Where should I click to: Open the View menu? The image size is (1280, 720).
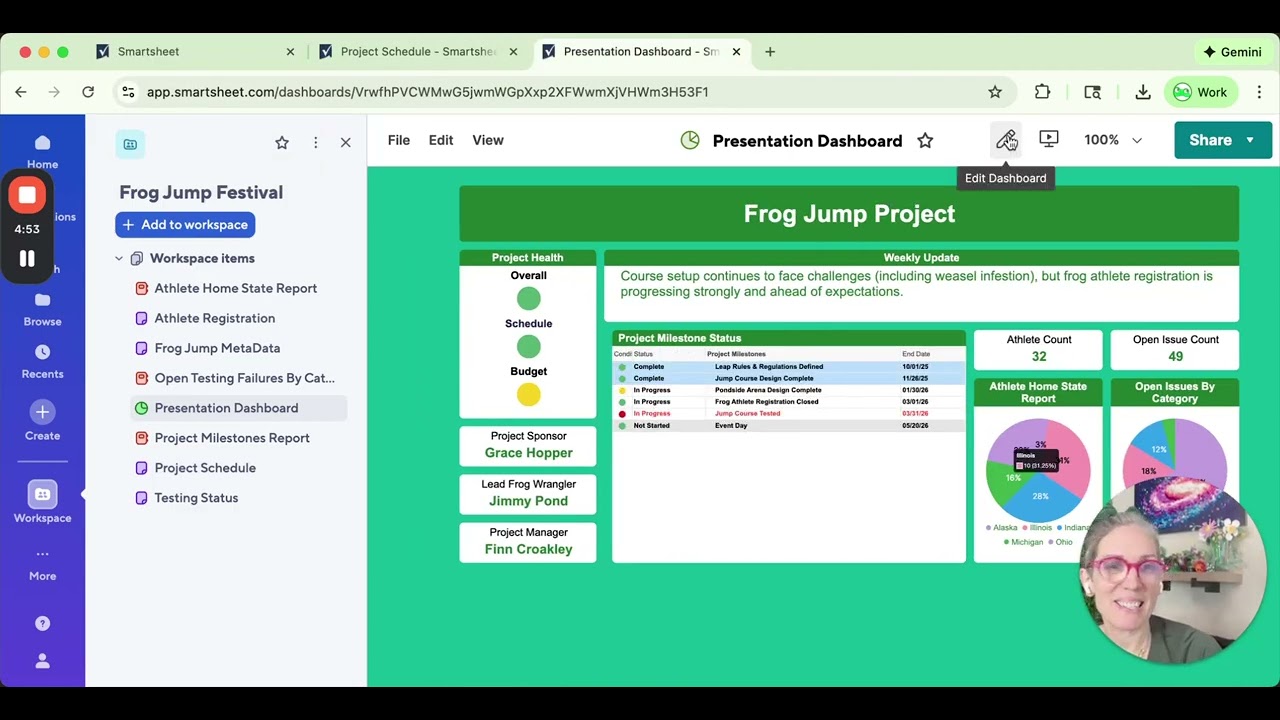pyautogui.click(x=488, y=140)
